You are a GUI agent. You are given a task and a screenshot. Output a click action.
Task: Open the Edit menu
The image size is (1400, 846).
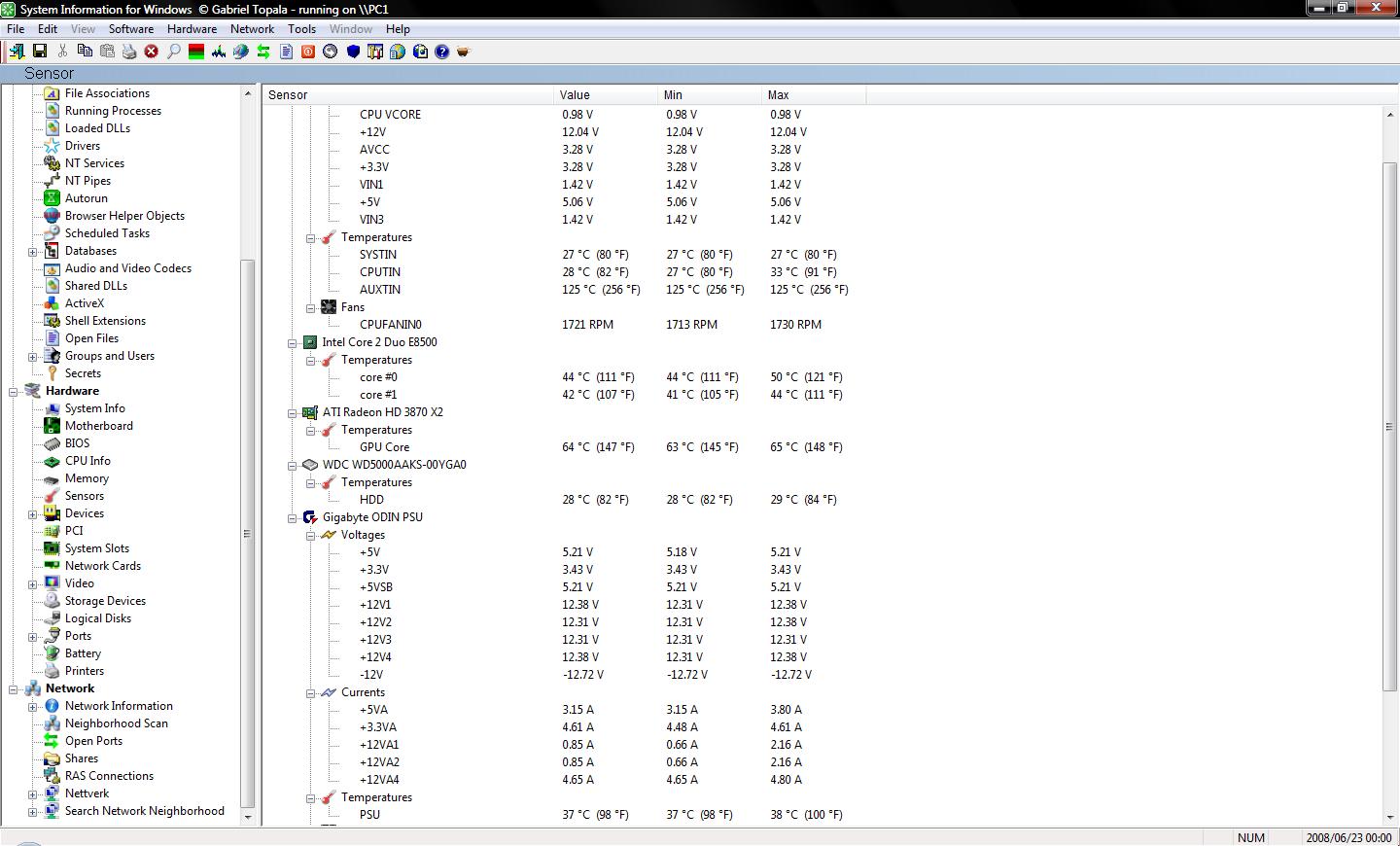point(48,29)
